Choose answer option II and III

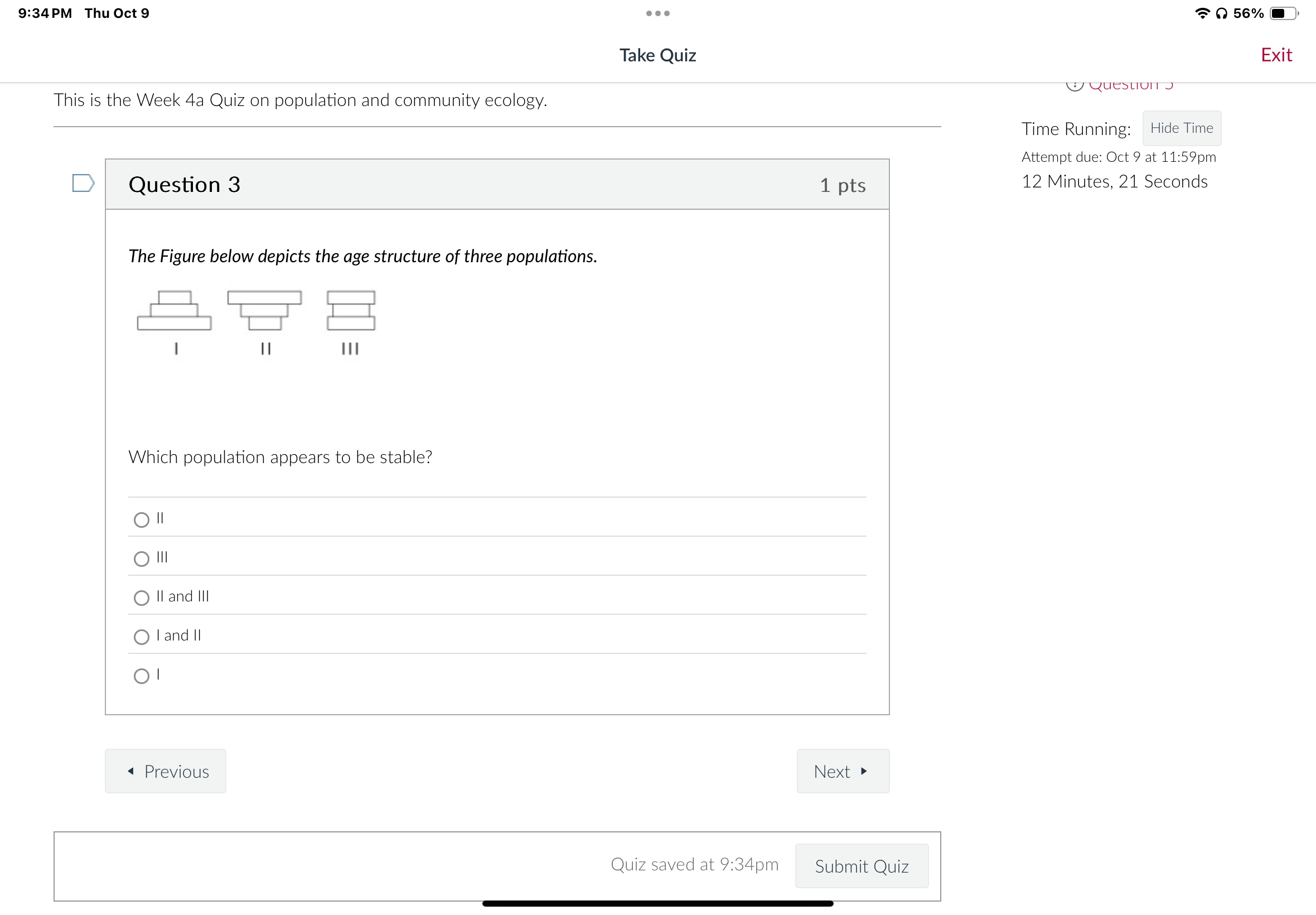pos(141,598)
